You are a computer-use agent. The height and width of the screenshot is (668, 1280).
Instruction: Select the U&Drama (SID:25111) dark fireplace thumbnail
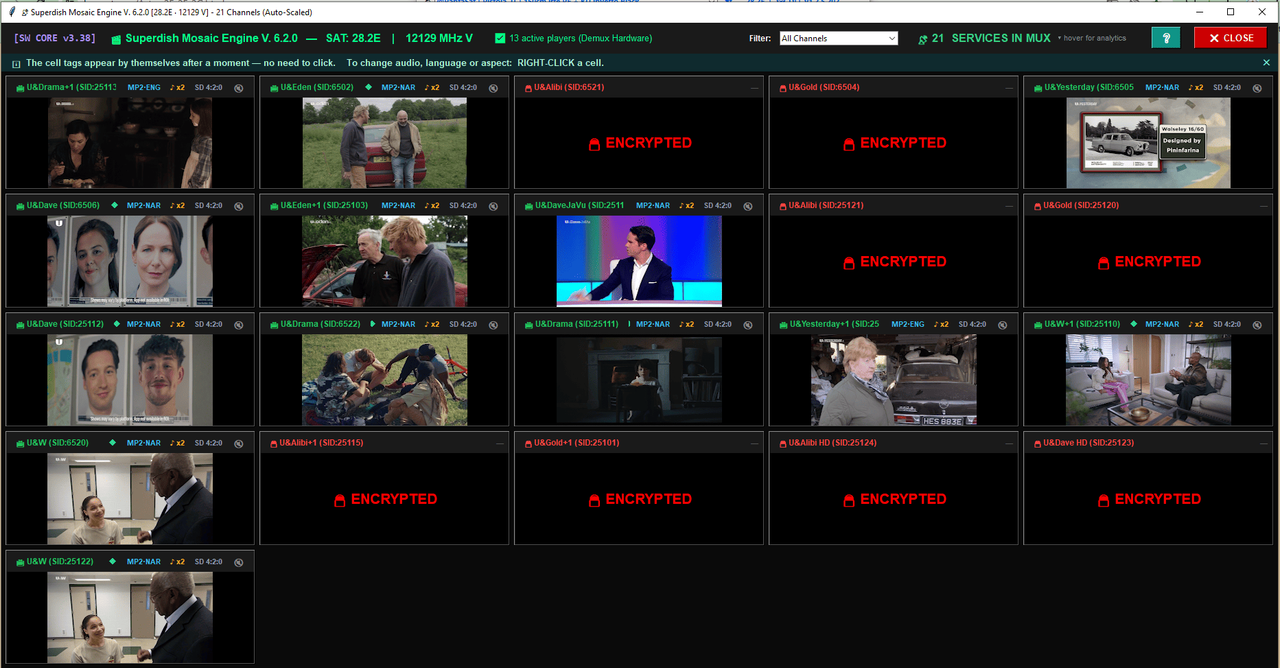click(x=639, y=380)
